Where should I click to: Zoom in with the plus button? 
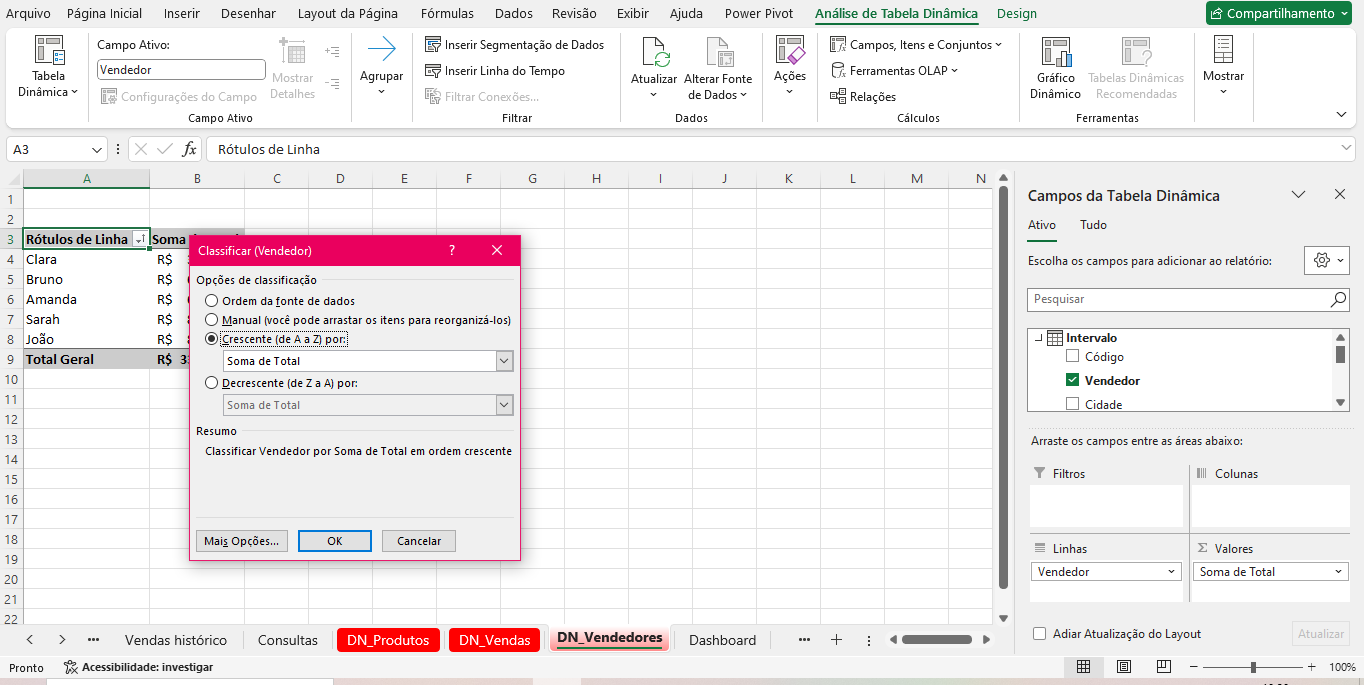(1311, 667)
